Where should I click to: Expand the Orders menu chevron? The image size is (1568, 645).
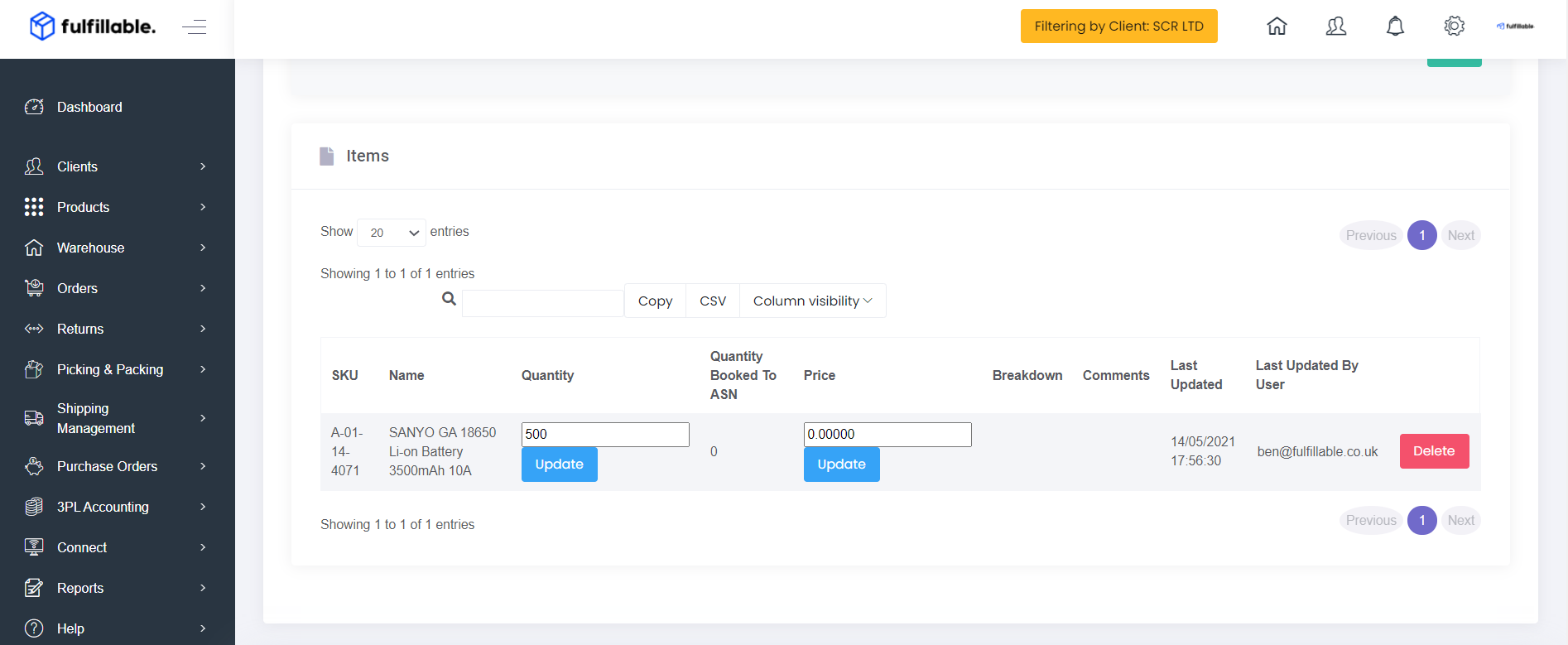tap(203, 288)
